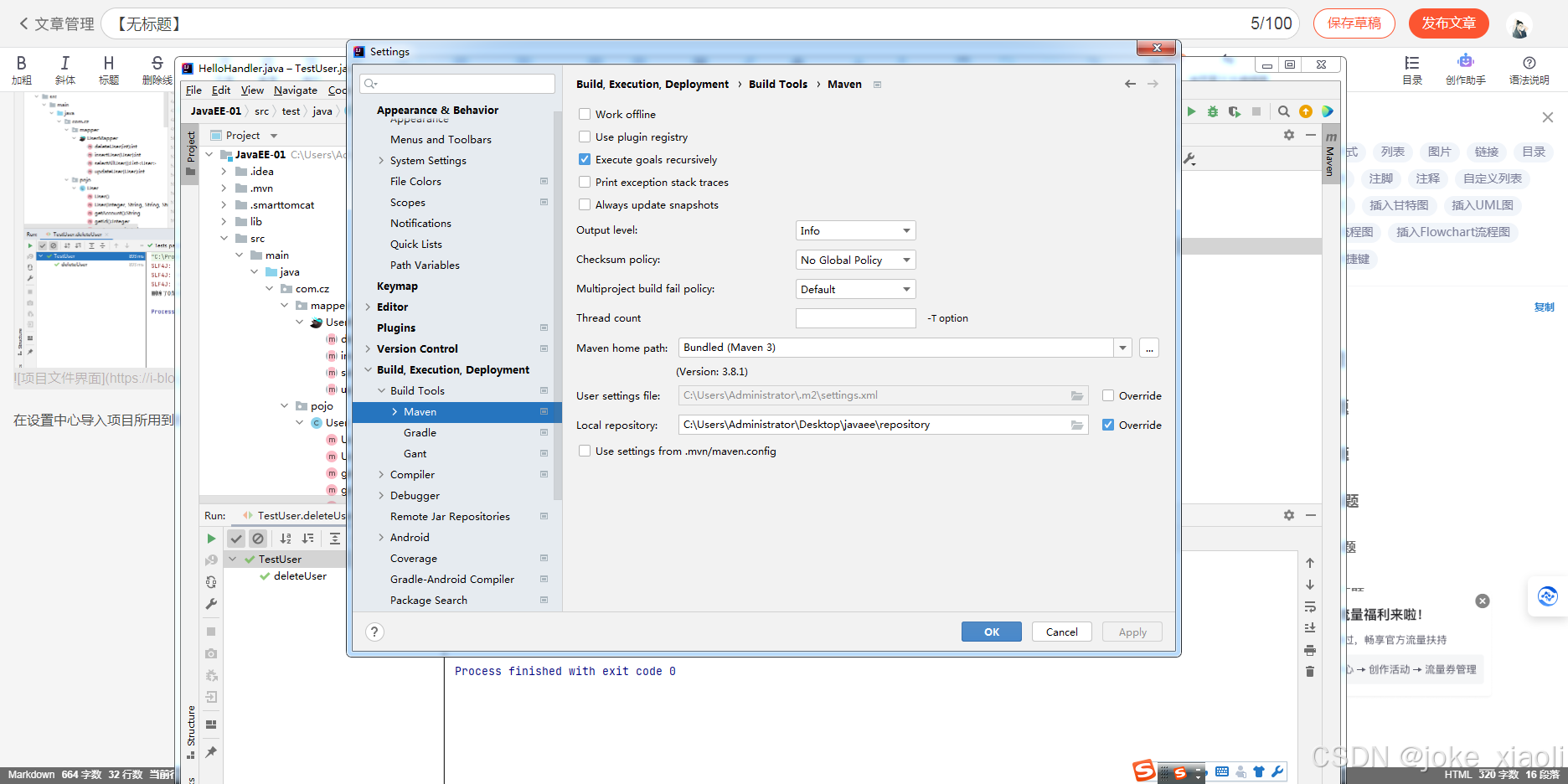This screenshot has height=784, width=1568.
Task: Select Gradle in settings tree
Action: tap(420, 433)
